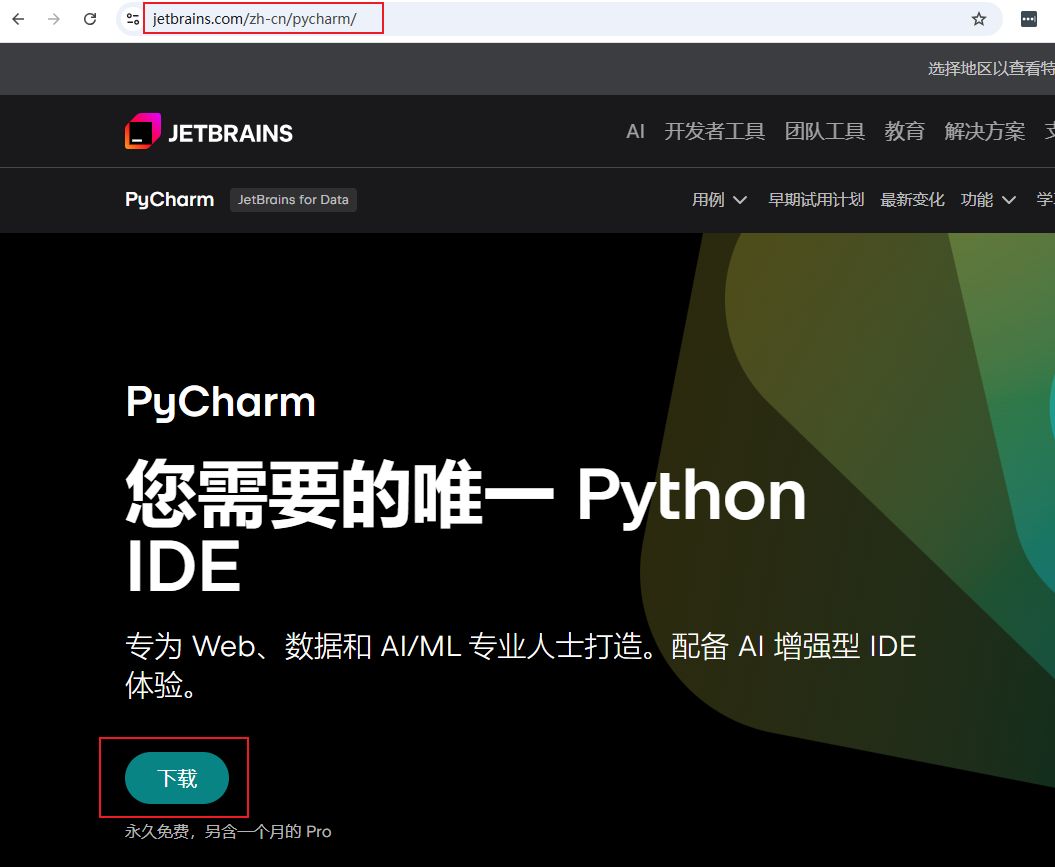Open the 最新变化 link

tap(911, 199)
